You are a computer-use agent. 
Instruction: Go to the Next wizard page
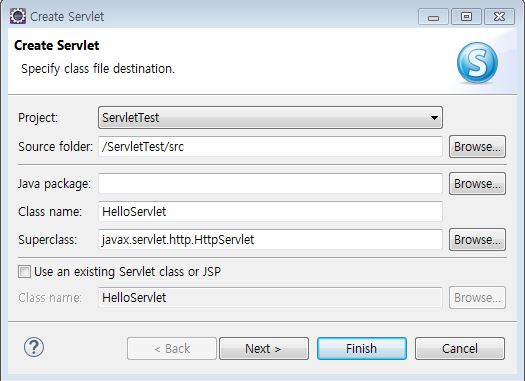264,349
